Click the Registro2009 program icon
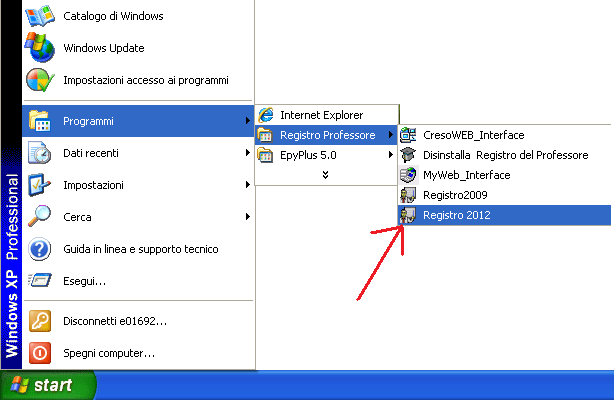 (x=408, y=195)
